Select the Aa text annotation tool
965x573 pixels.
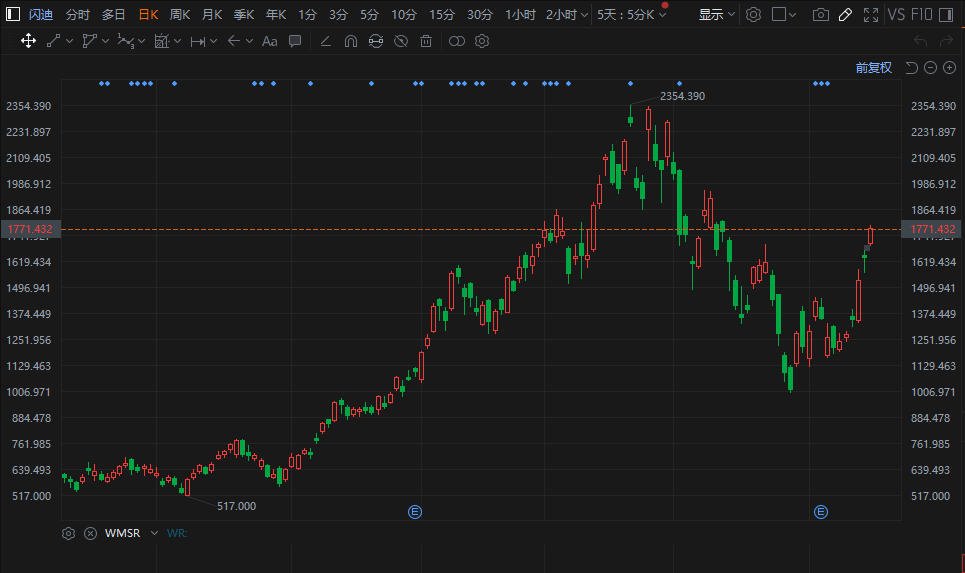270,41
